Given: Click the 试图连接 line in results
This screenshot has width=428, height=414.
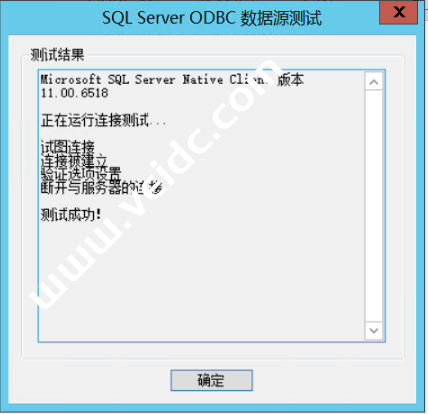Looking at the screenshot, I should [x=68, y=147].
